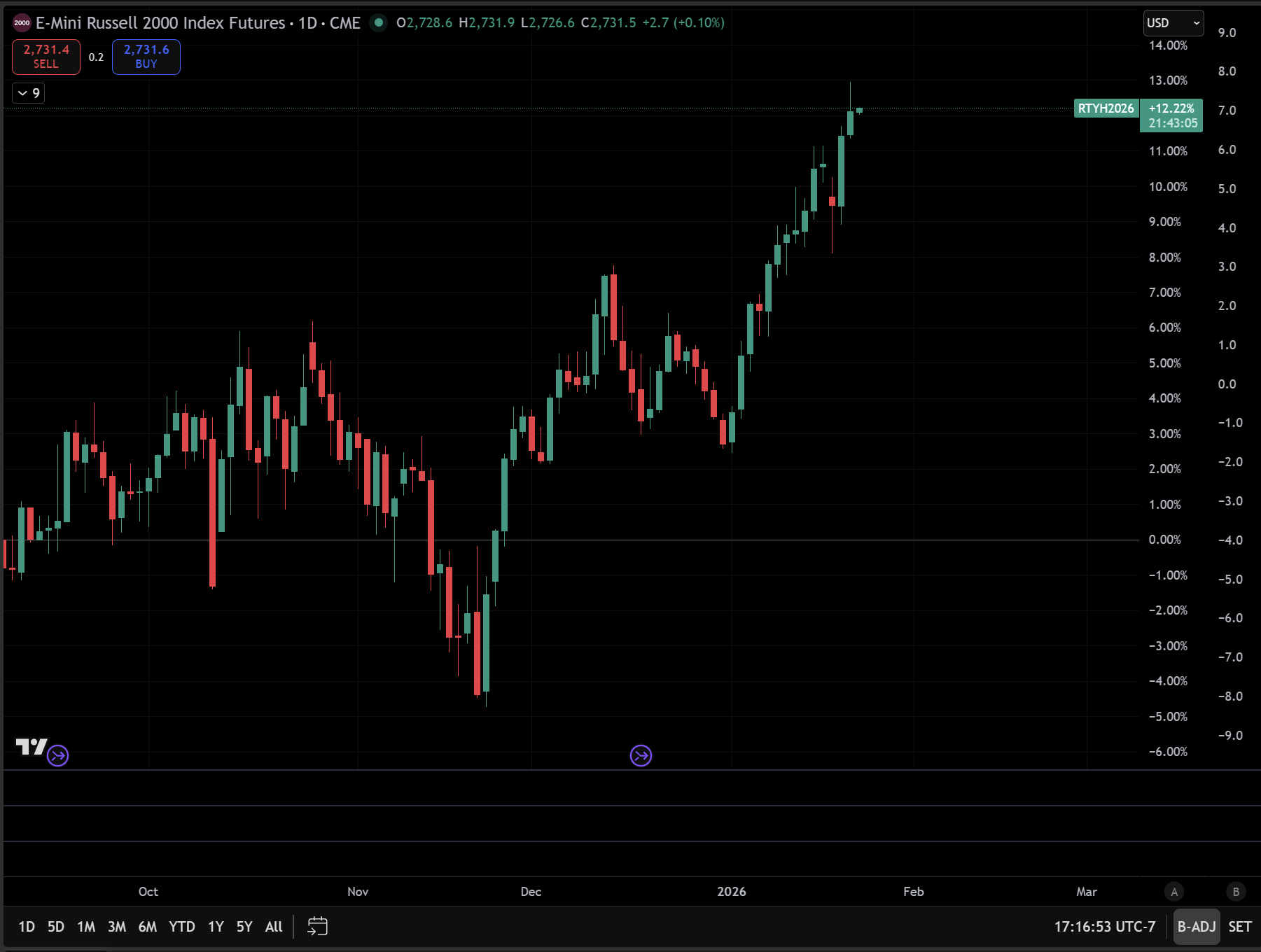Click the contract roll marker near Dec
Screen dimensions: 1261x952
[641, 755]
